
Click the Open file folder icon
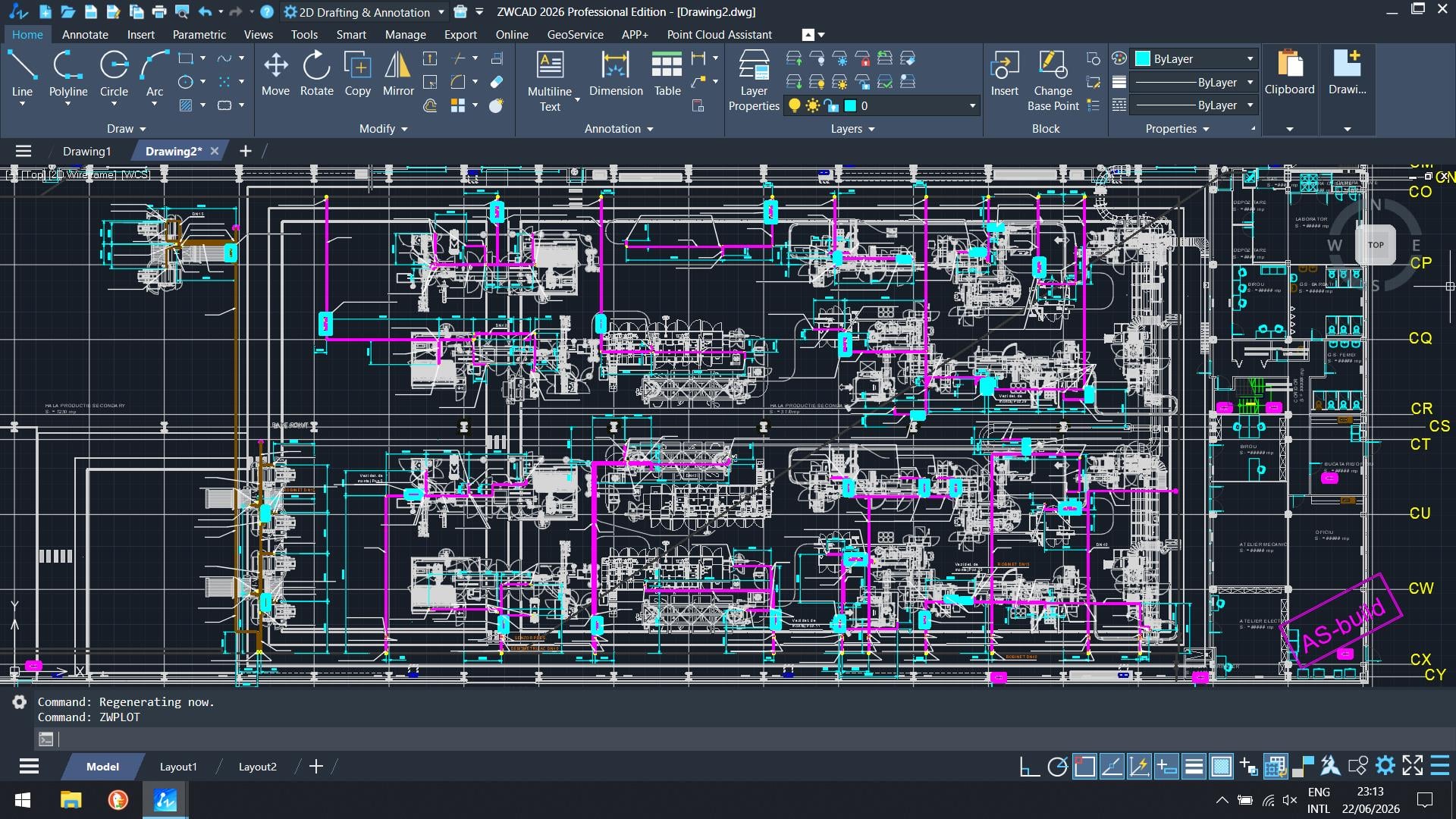point(68,11)
